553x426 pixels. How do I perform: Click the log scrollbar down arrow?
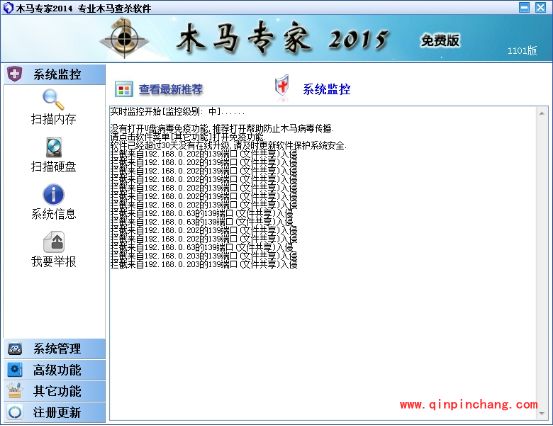[x=542, y=413]
